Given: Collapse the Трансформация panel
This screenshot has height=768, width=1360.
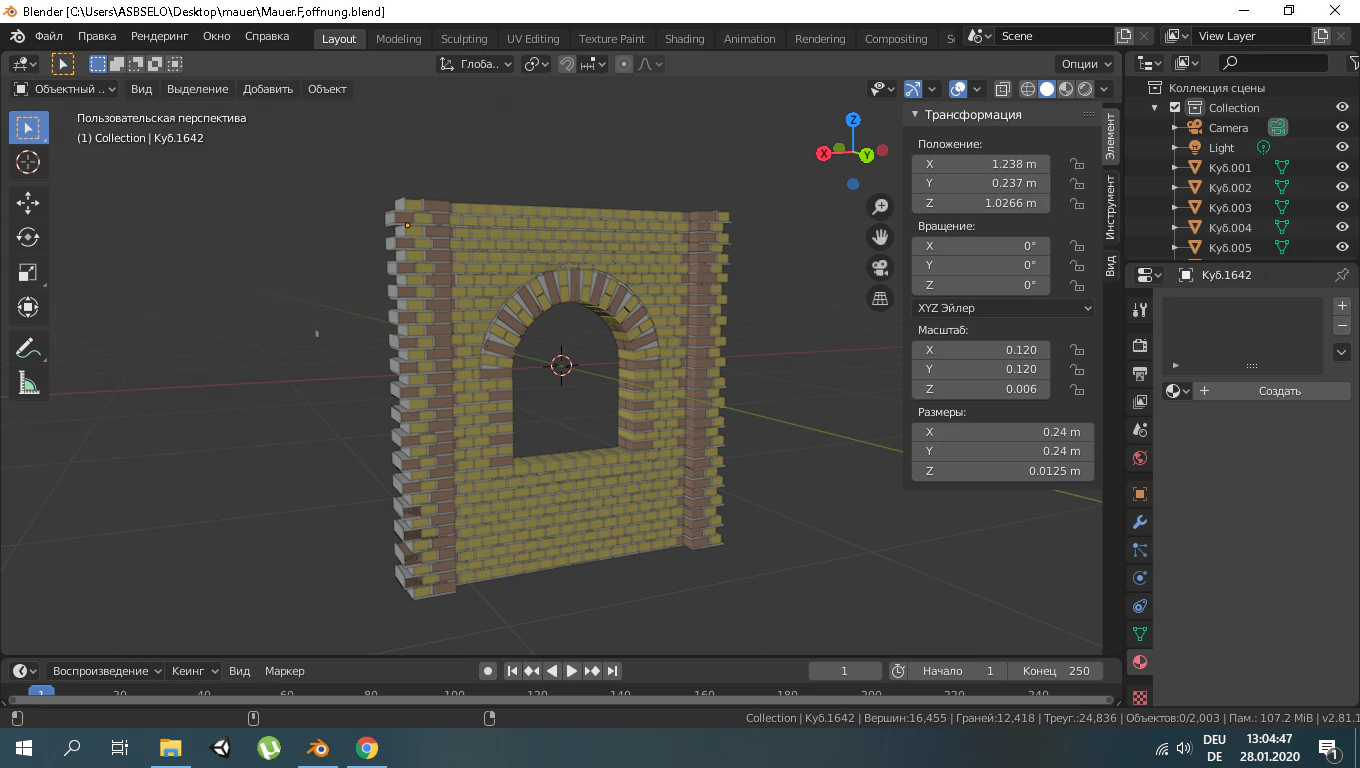Looking at the screenshot, I should pyautogui.click(x=914, y=115).
